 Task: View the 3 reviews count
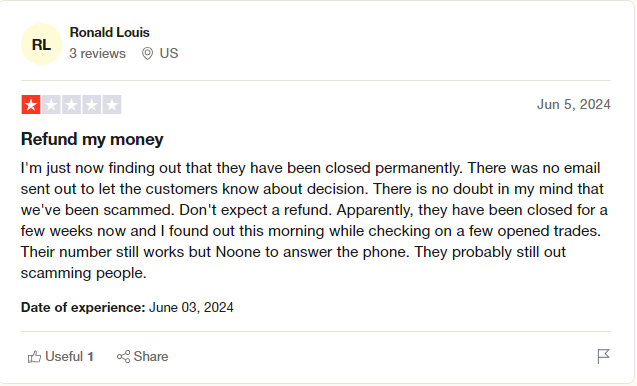[98, 54]
